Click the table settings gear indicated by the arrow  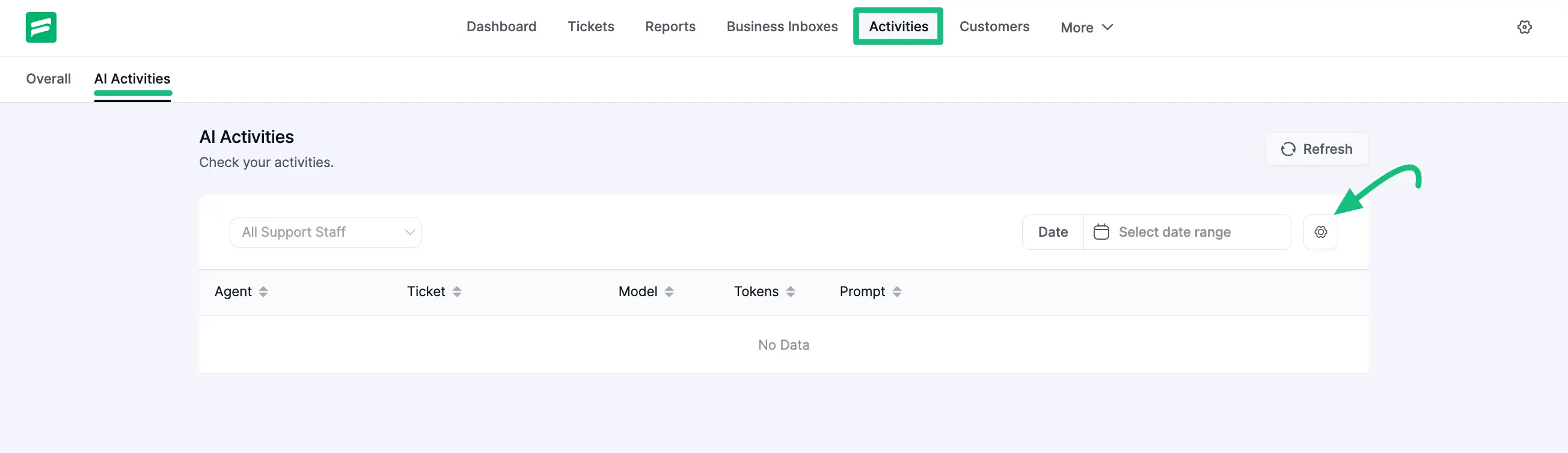(1321, 232)
